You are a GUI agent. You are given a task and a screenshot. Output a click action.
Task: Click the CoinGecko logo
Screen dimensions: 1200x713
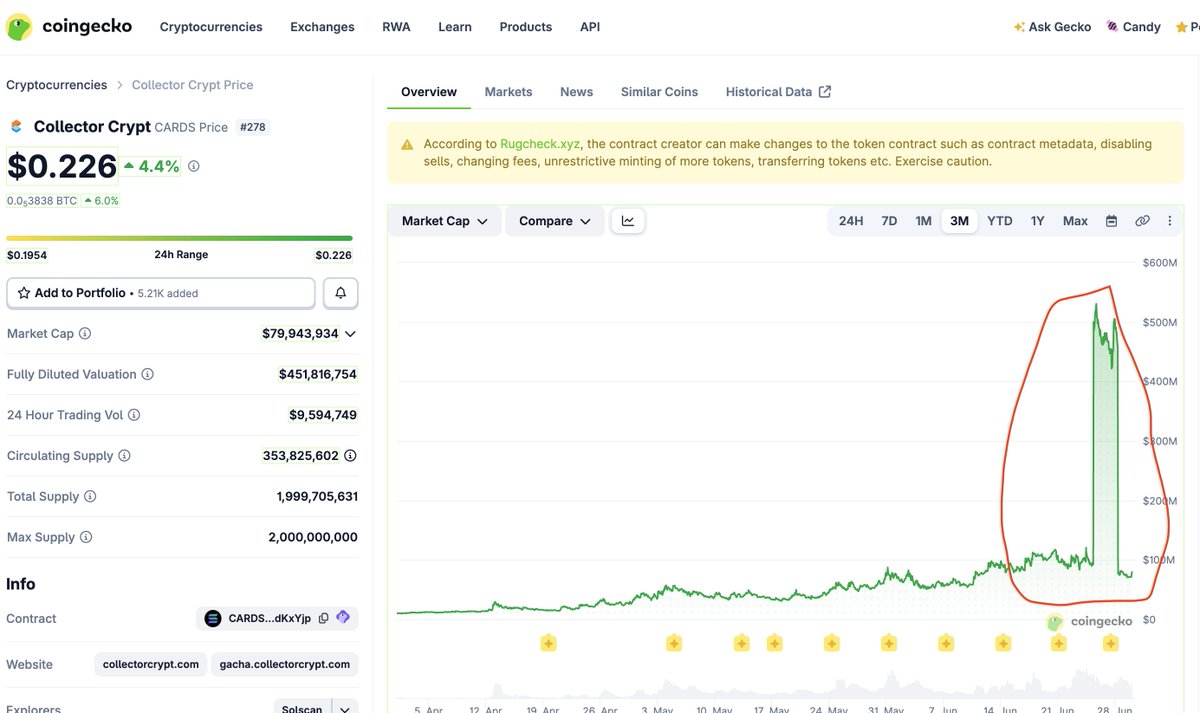(x=69, y=27)
